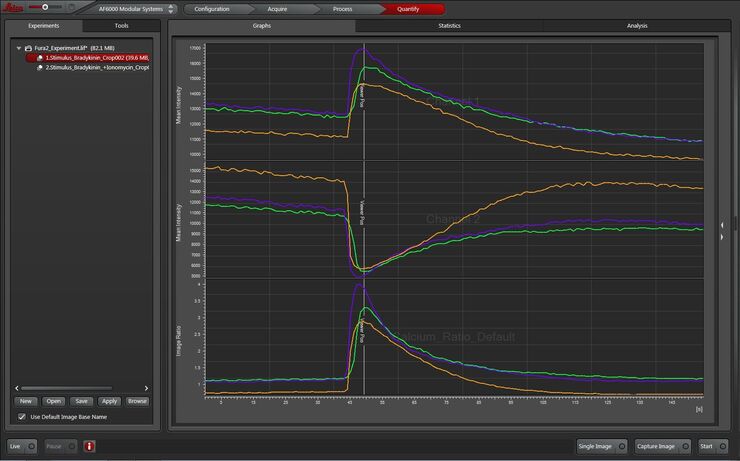Click the Capture Image button
740x461 pixels.
click(663, 446)
